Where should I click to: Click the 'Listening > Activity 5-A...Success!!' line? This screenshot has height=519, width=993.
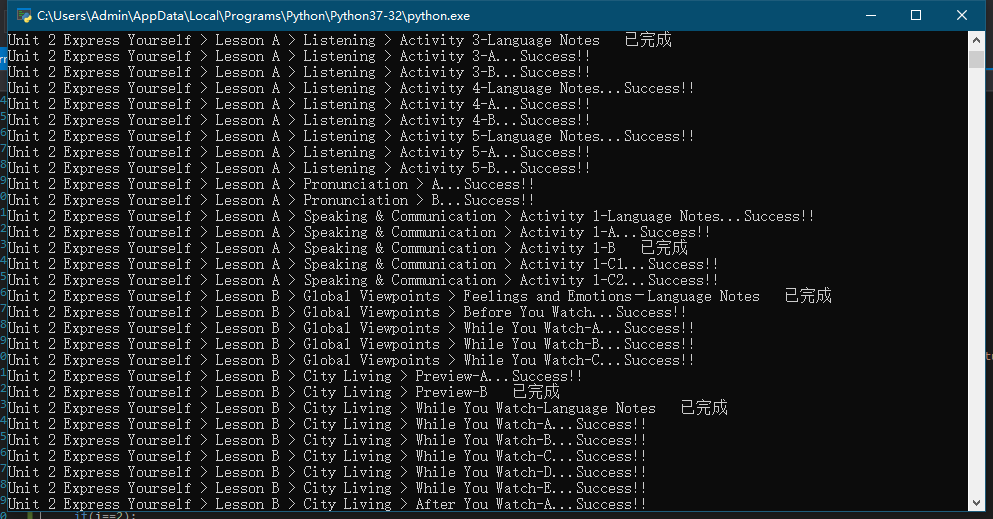(299, 153)
